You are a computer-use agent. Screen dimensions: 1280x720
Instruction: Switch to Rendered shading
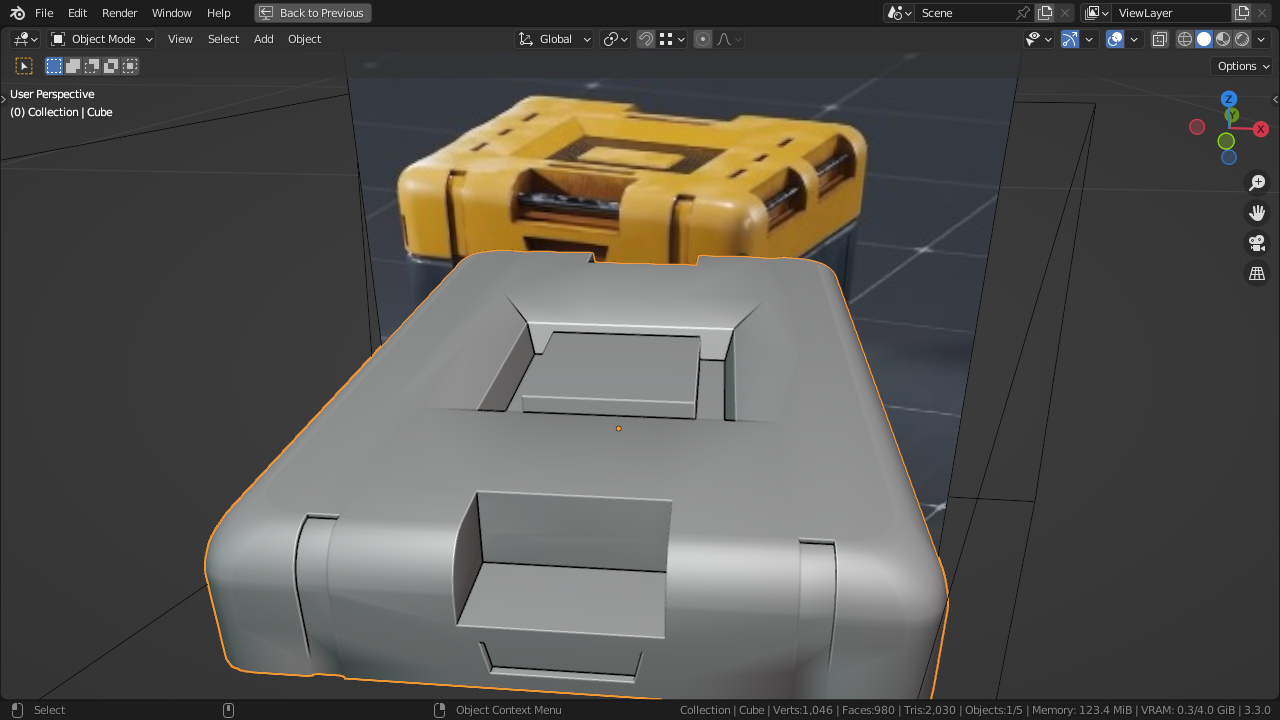pyautogui.click(x=1242, y=39)
